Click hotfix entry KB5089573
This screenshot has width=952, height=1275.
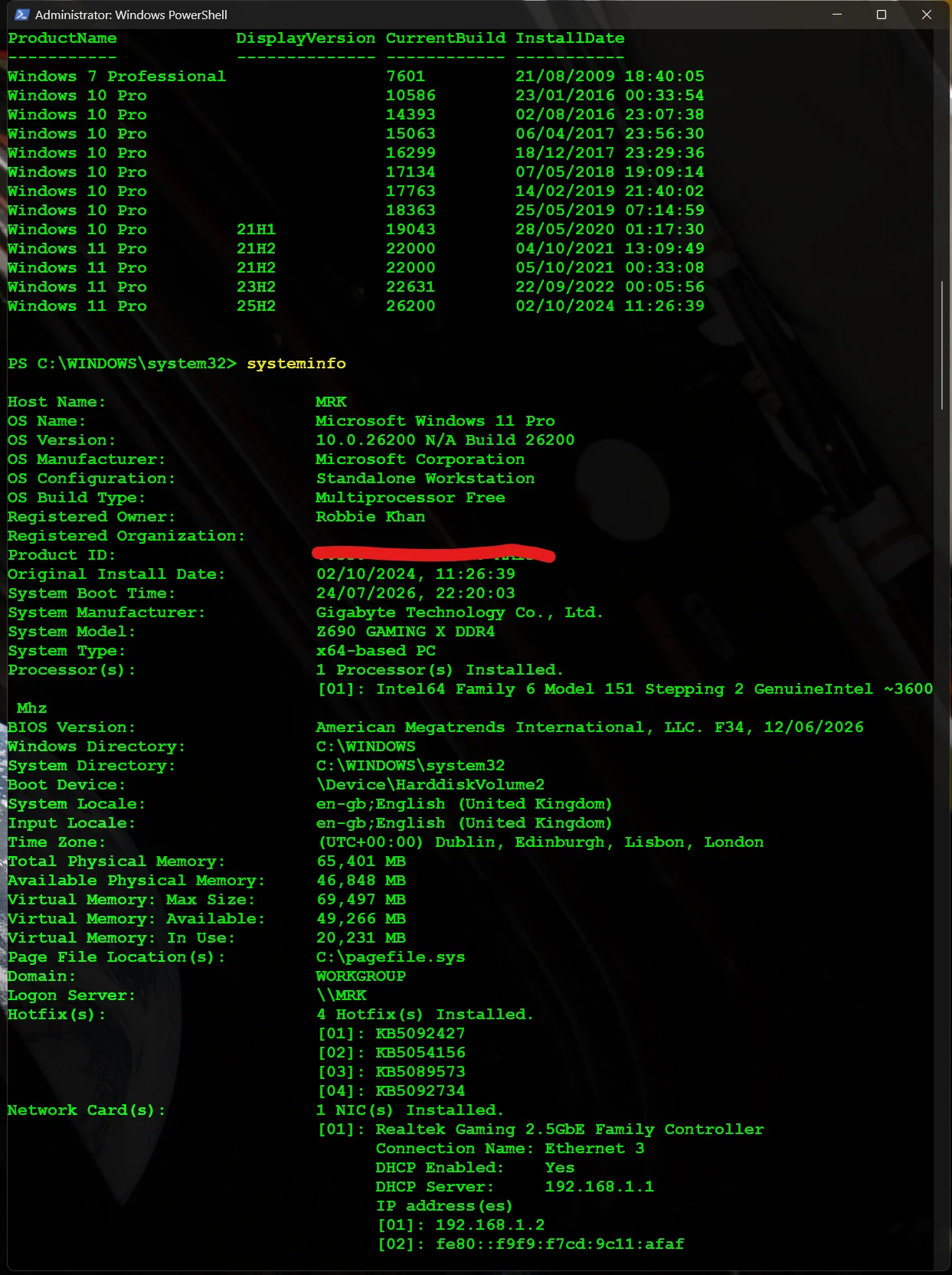click(x=420, y=1072)
